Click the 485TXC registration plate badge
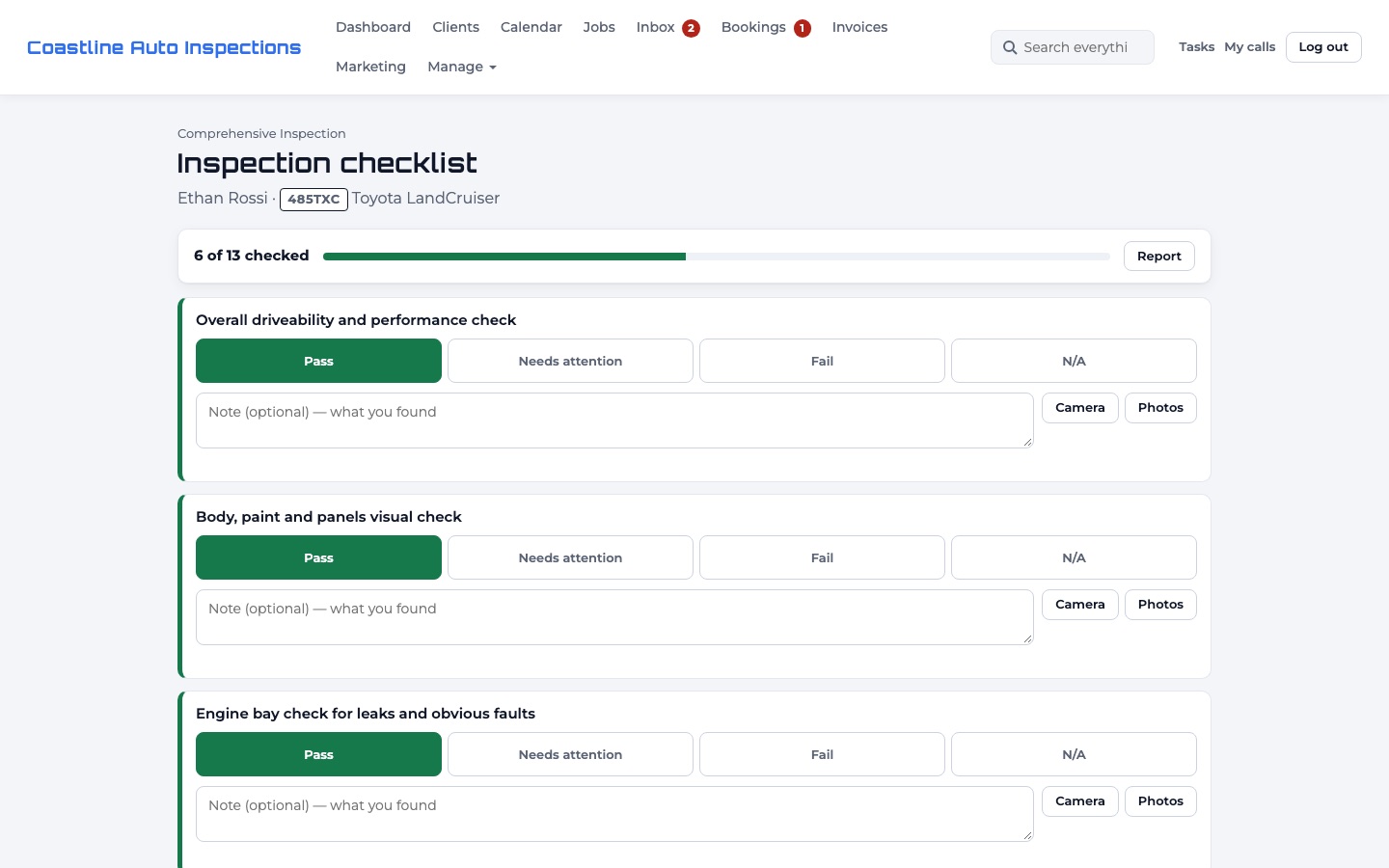 coord(313,200)
